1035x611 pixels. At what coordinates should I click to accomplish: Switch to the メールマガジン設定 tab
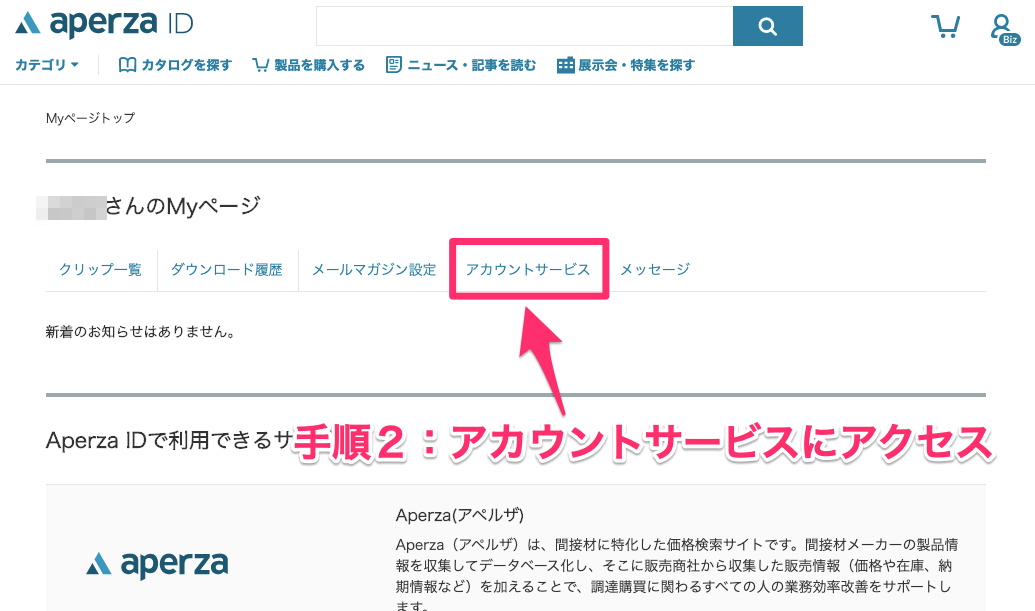pyautogui.click(x=372, y=268)
